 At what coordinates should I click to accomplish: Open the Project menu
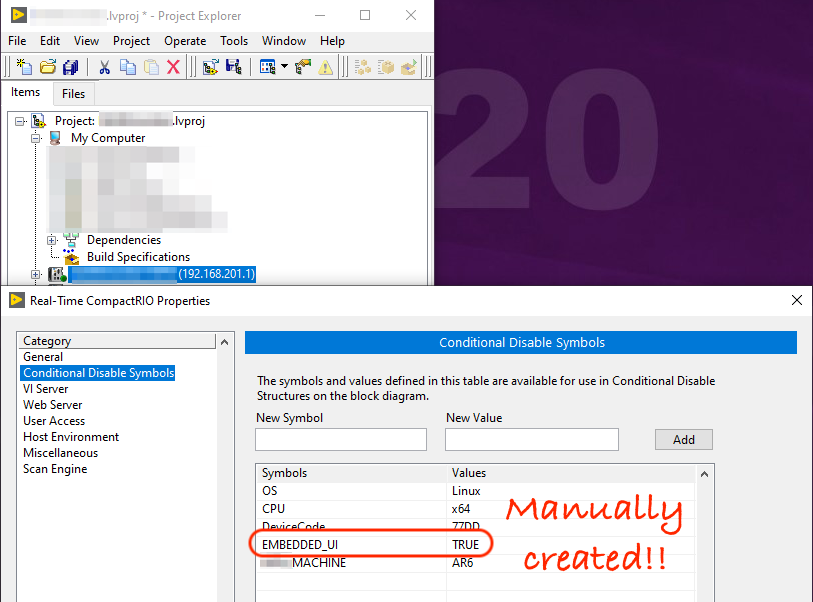pos(131,41)
